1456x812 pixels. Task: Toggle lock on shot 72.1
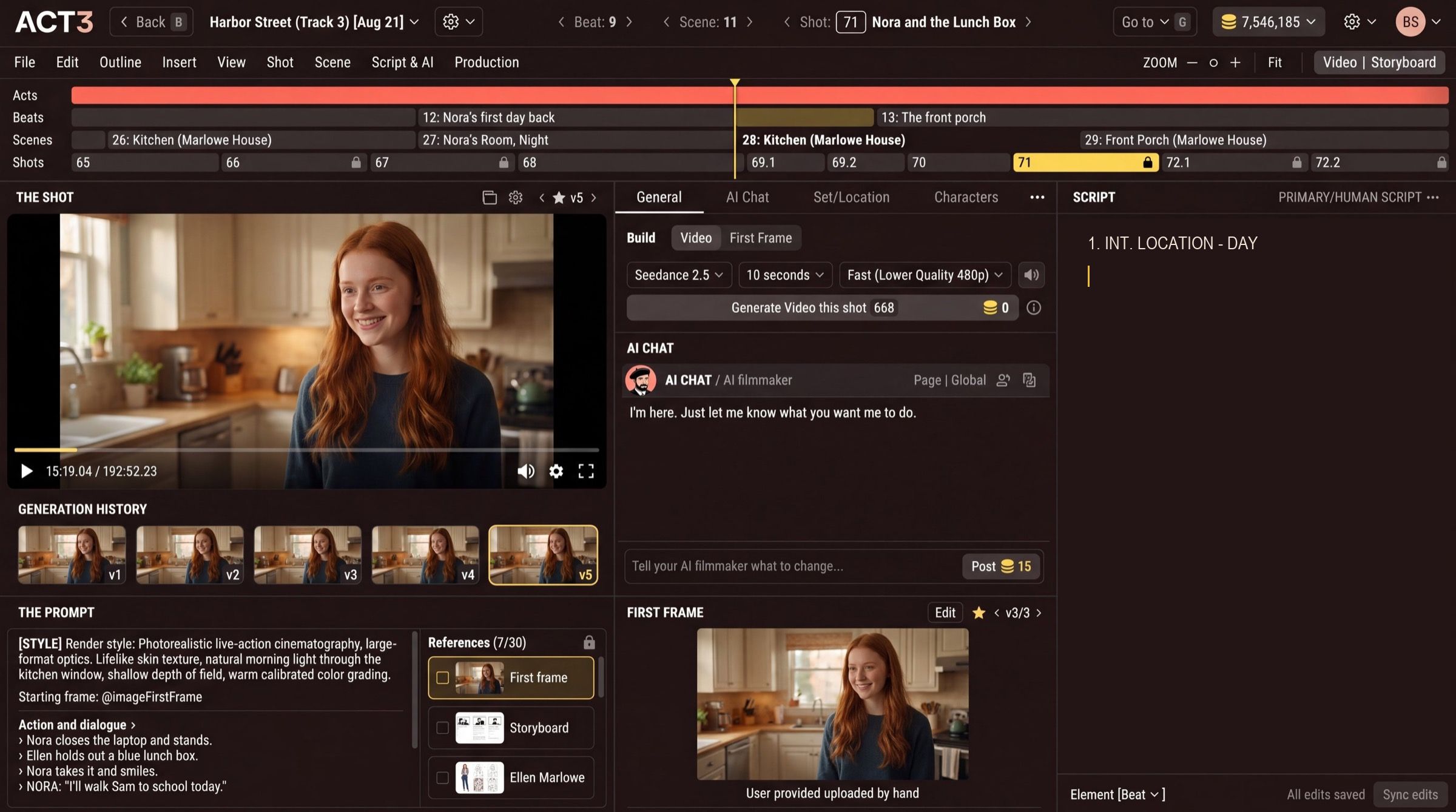[1296, 163]
